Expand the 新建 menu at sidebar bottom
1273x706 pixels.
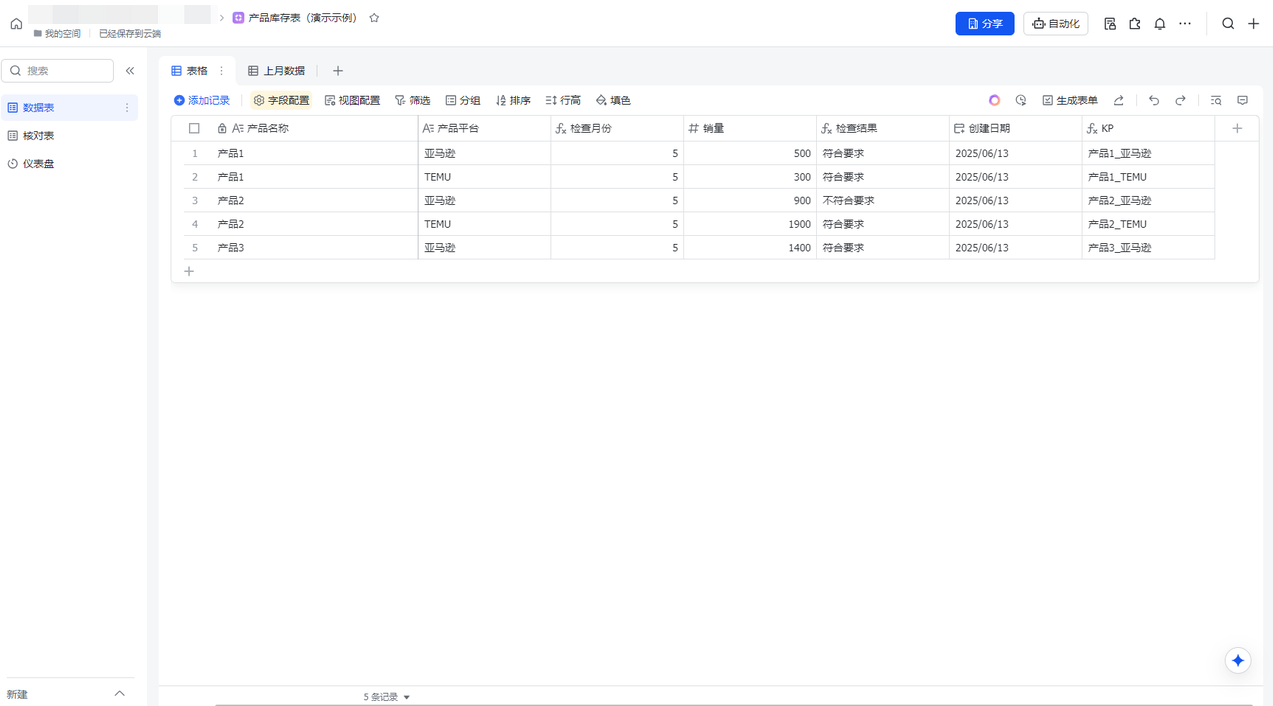tap(119, 693)
